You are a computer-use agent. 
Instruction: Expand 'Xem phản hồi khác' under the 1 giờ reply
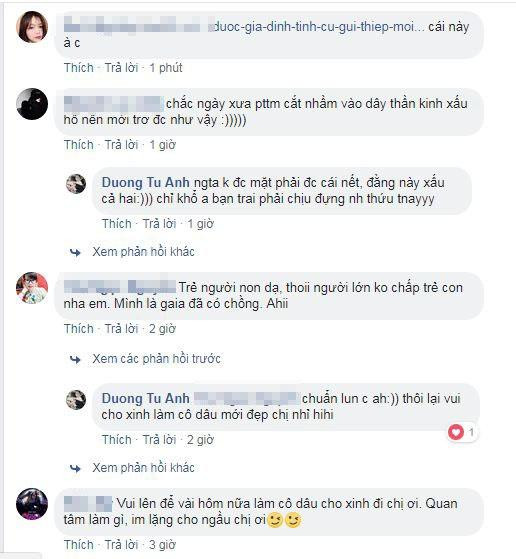pyautogui.click(x=143, y=252)
